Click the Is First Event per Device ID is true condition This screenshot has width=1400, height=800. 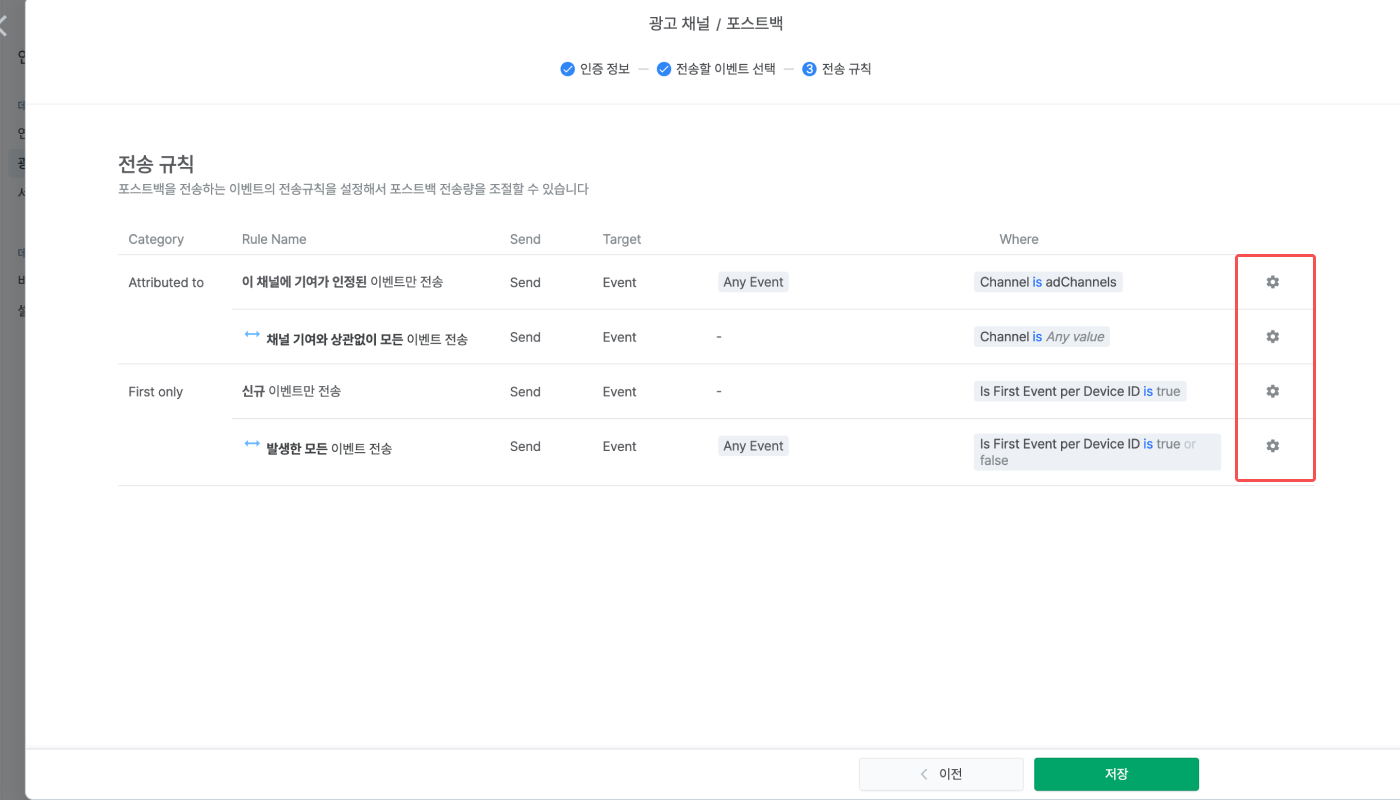1080,391
